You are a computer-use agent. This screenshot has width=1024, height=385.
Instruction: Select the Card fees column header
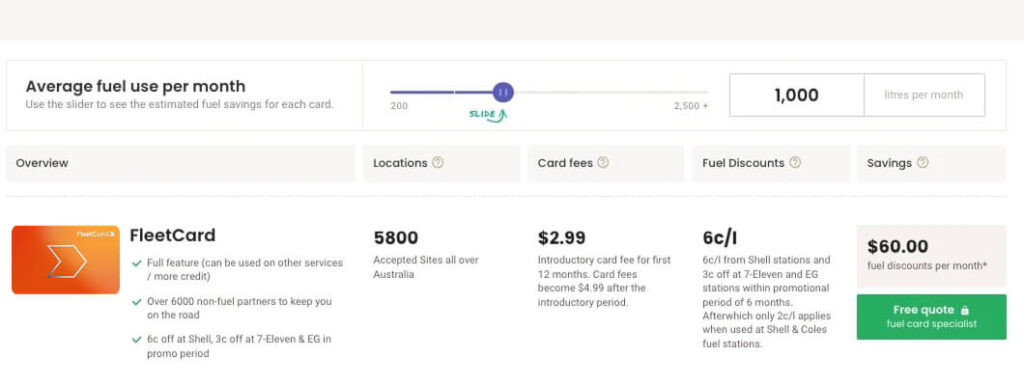[605, 163]
